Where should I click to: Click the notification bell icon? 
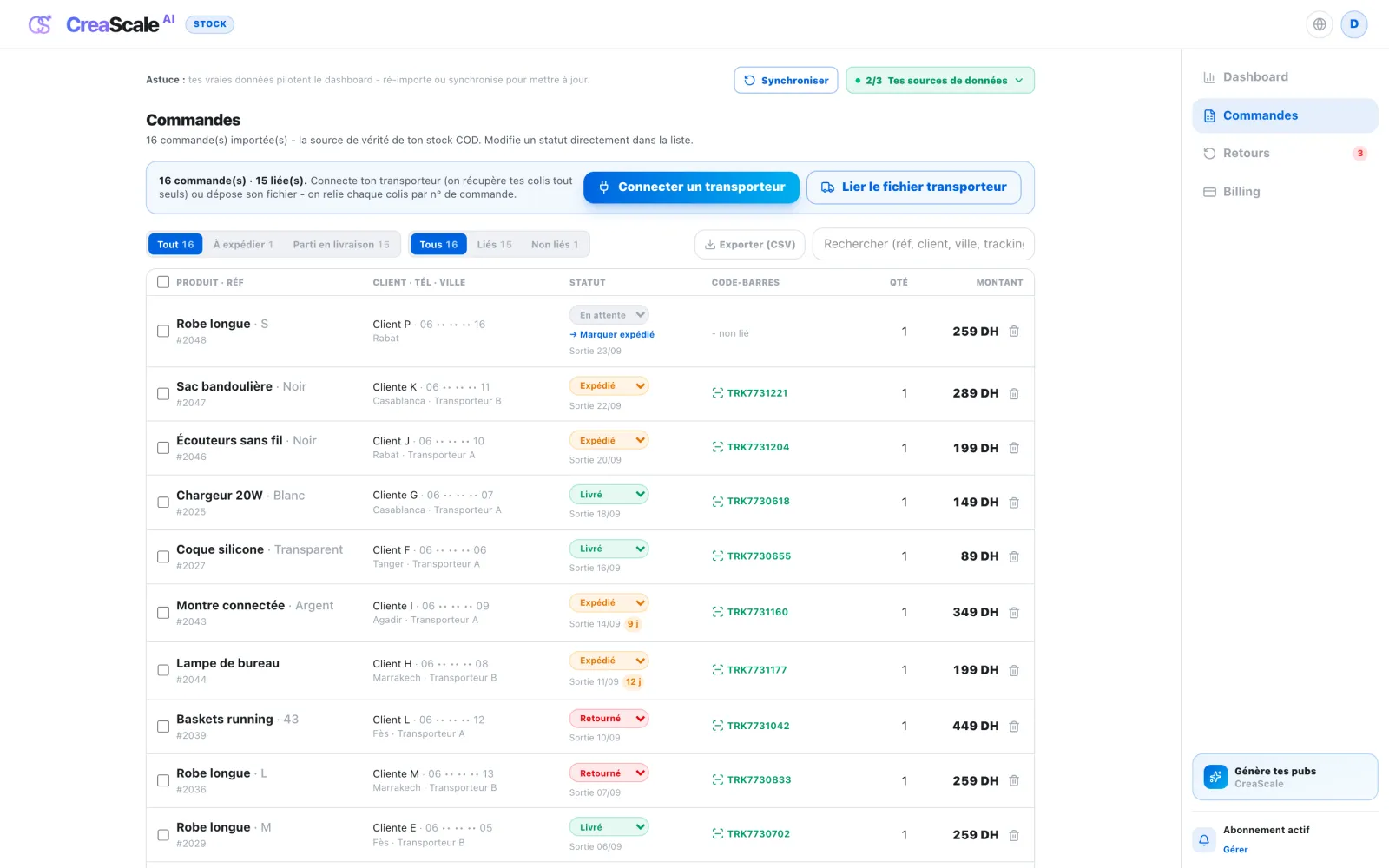[1204, 839]
